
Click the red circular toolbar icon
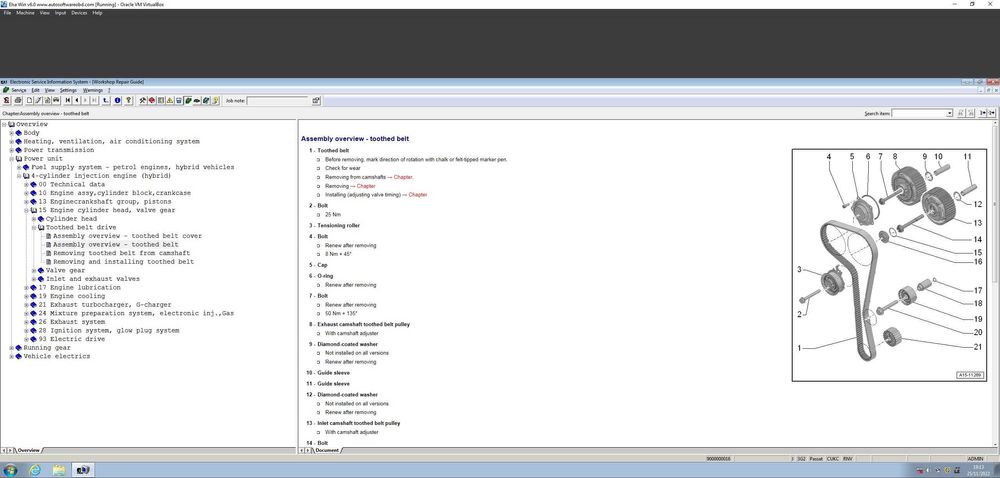pyautogui.click(x=152, y=101)
